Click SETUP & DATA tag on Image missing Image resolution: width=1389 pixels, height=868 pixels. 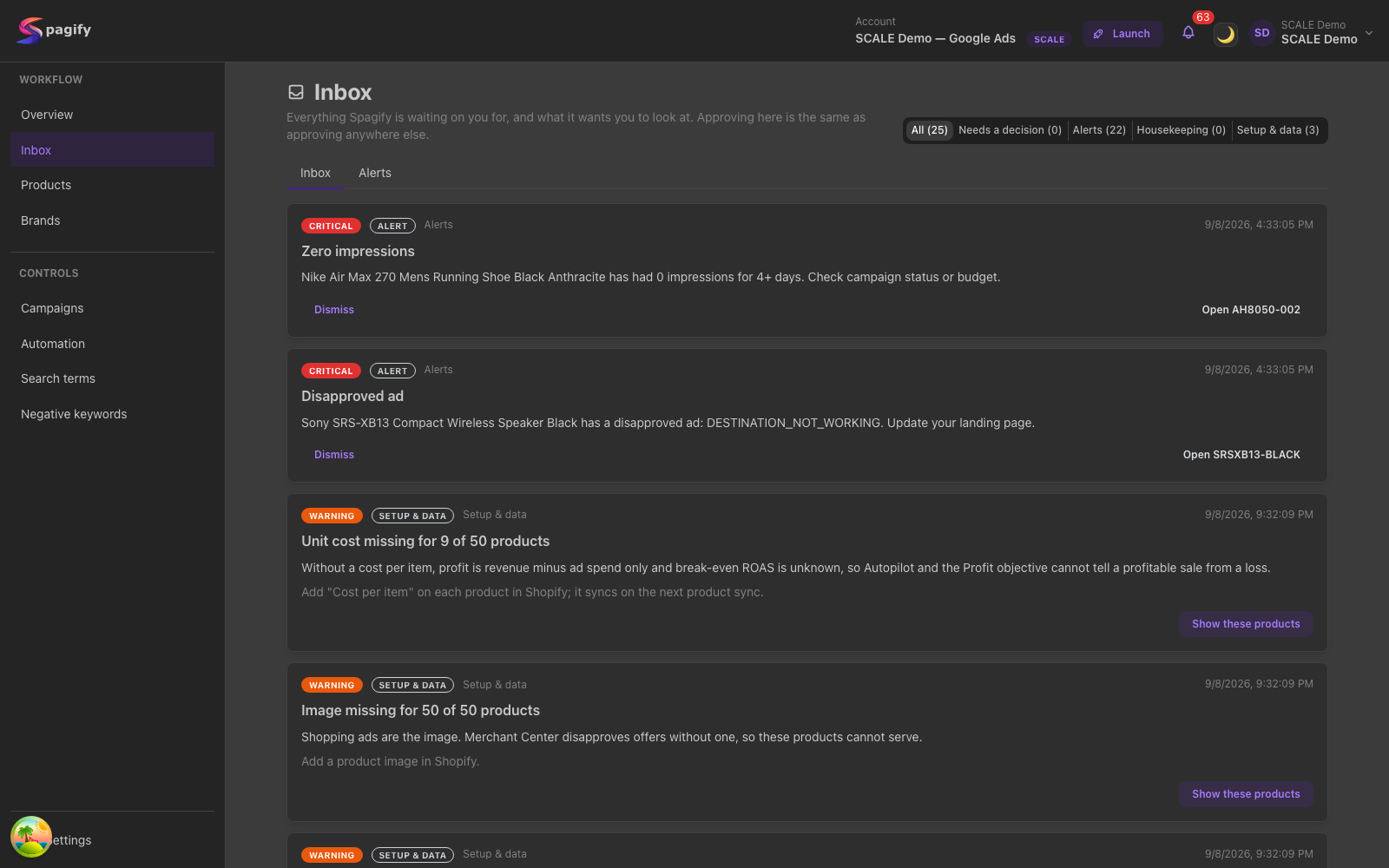[x=412, y=685]
